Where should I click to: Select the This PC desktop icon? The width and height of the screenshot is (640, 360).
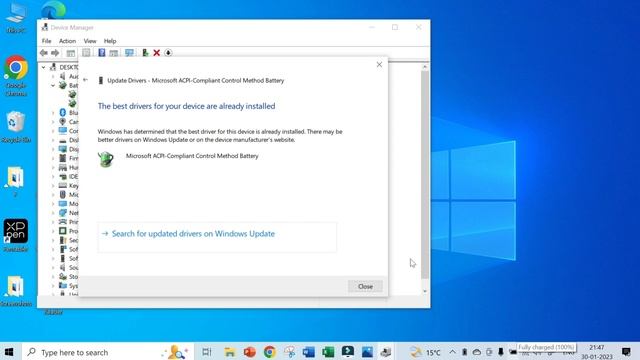tap(16, 18)
